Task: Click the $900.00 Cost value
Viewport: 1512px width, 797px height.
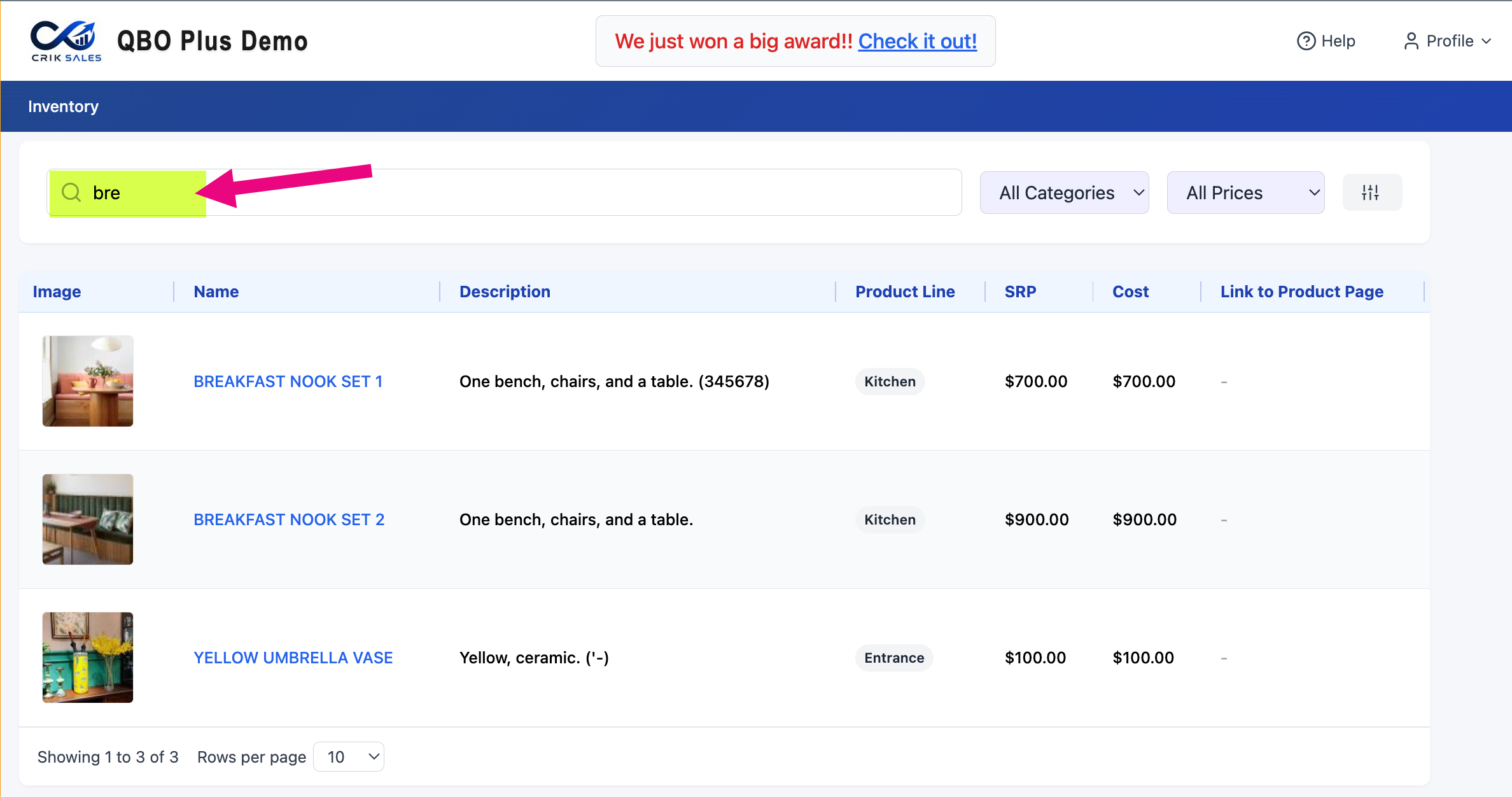Action: point(1144,519)
